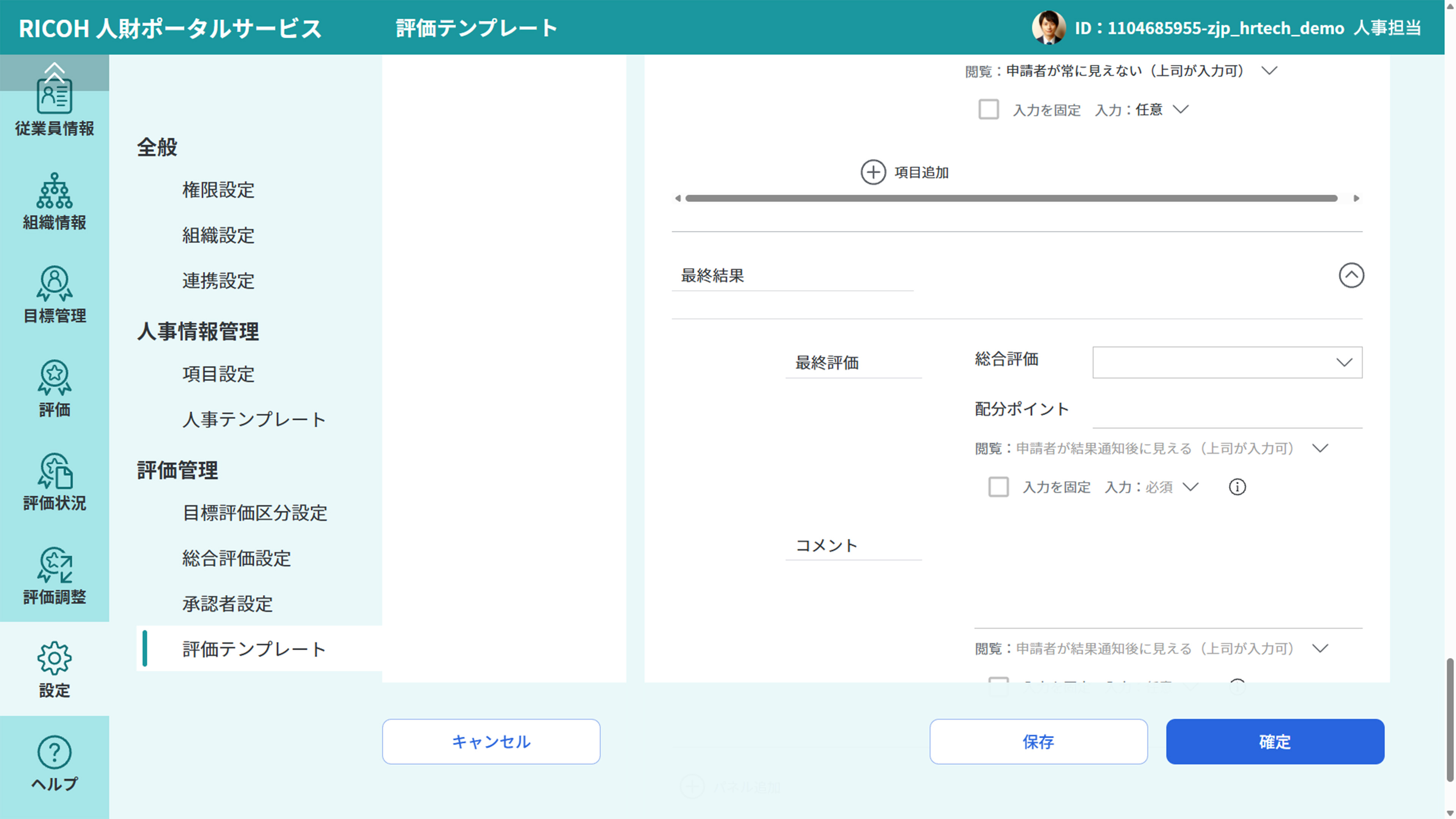Click the キャンセル button
Viewport: 1456px width, 819px height.
tap(491, 742)
